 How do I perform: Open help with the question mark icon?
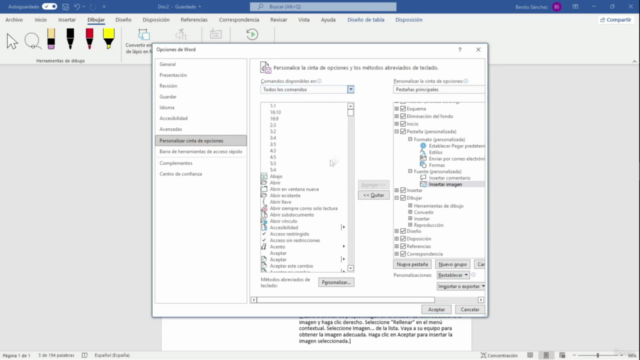pos(460,49)
